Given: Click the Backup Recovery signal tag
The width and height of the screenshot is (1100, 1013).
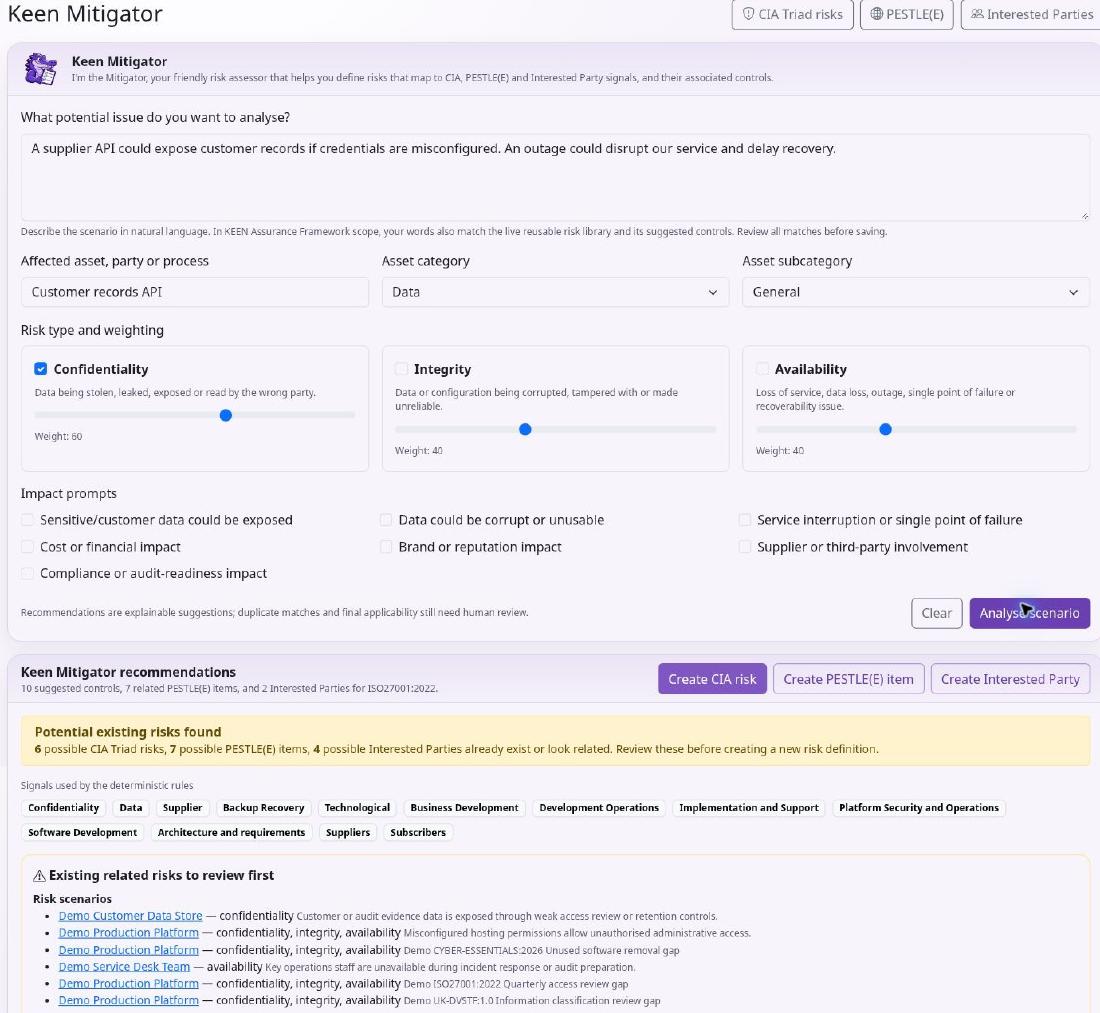Looking at the screenshot, I should (263, 807).
